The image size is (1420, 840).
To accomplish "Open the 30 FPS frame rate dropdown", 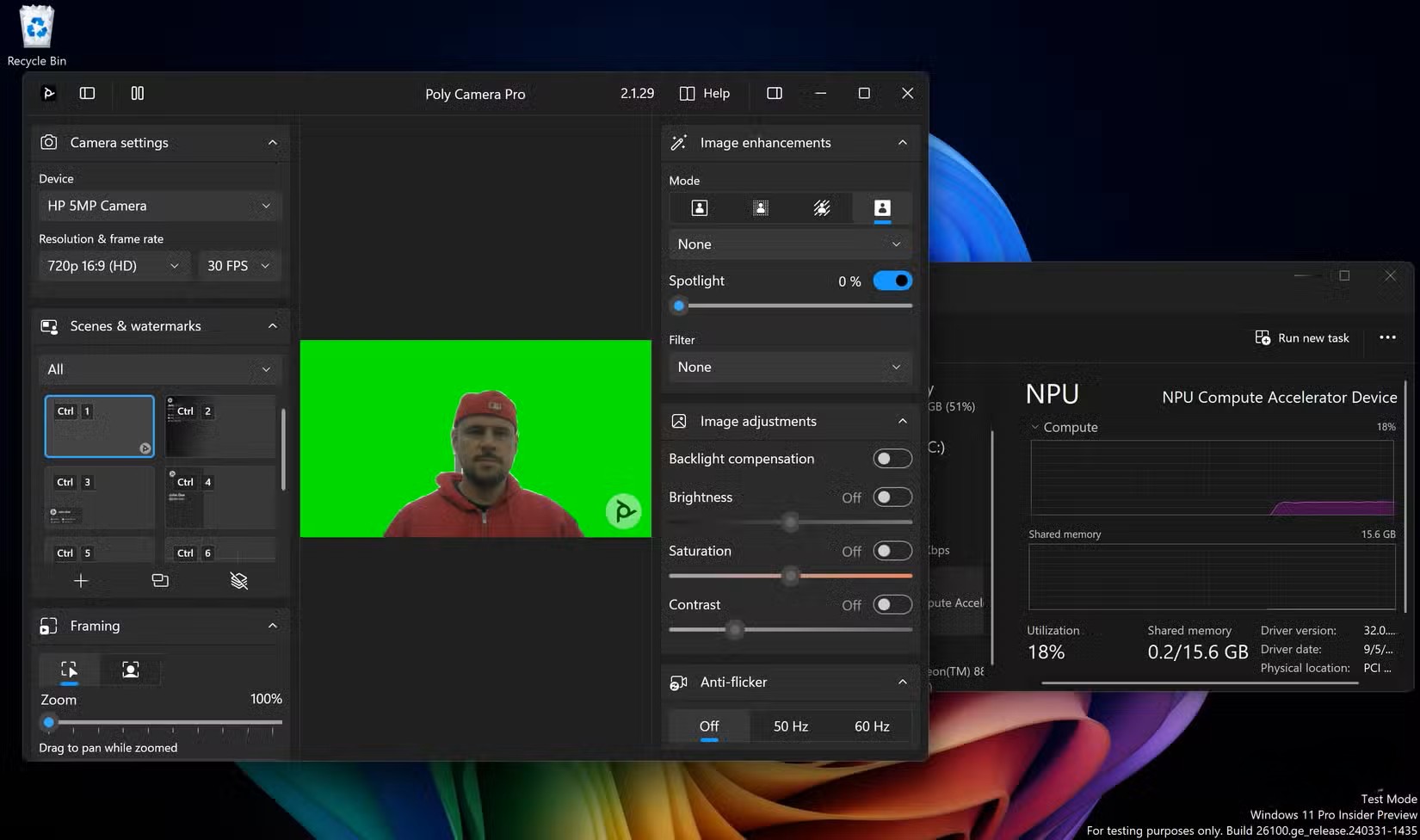I will 239,266.
